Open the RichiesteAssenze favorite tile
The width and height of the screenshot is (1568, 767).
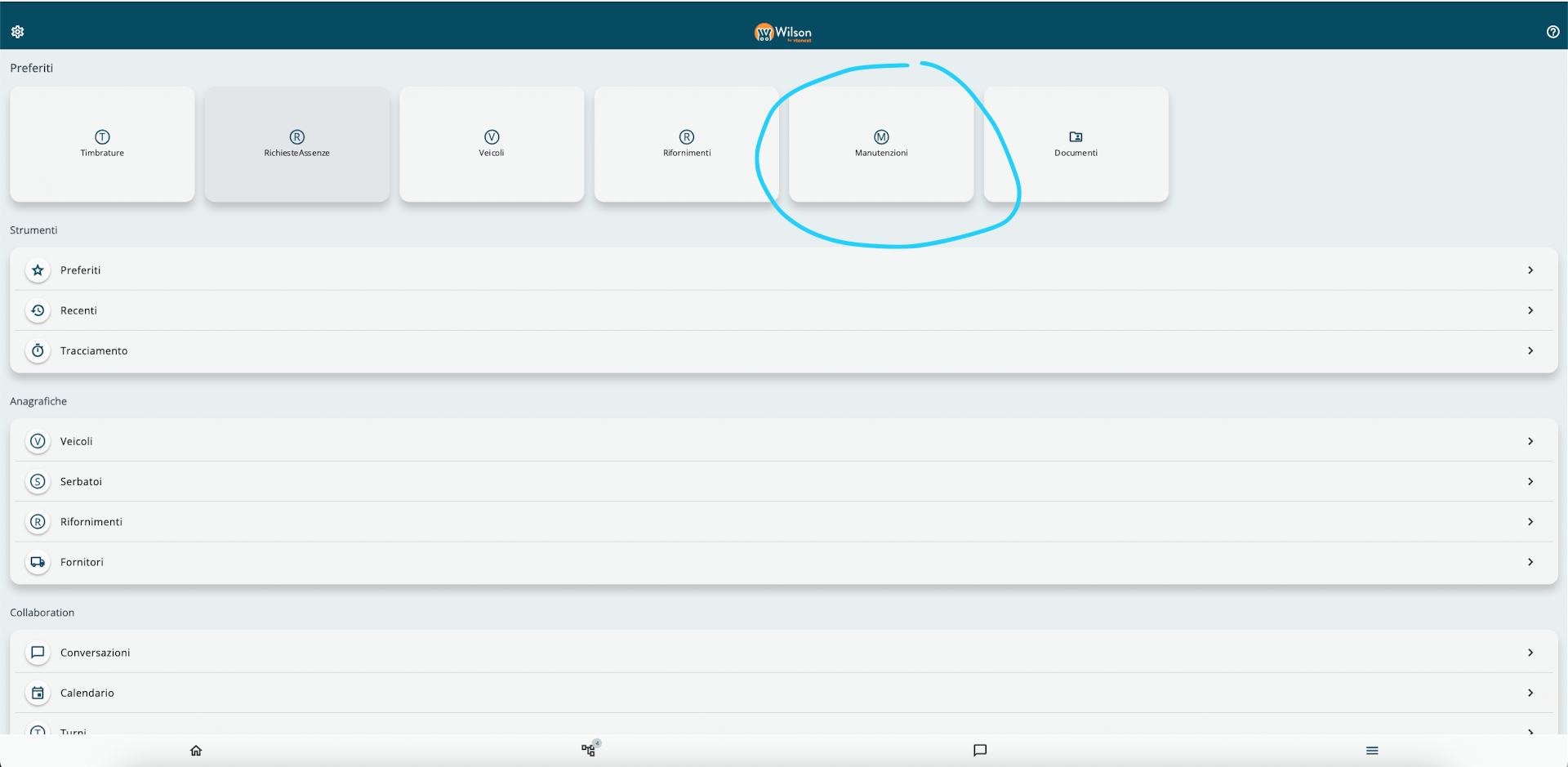pos(297,144)
